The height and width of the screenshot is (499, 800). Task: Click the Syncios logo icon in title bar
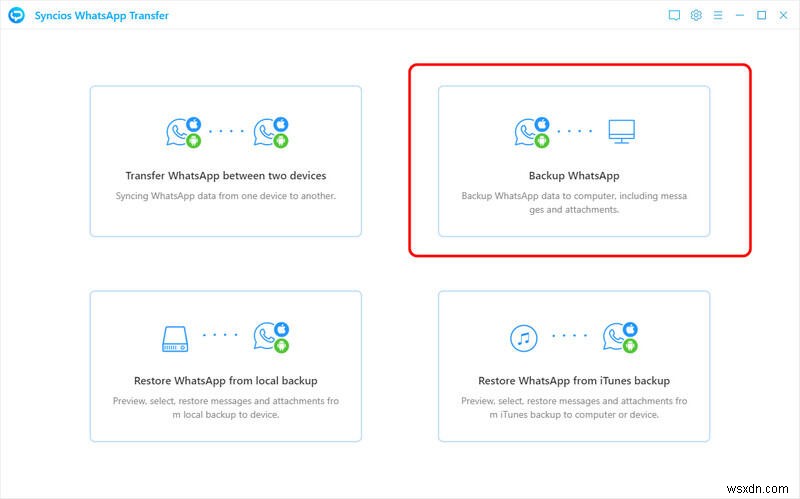(x=16, y=15)
